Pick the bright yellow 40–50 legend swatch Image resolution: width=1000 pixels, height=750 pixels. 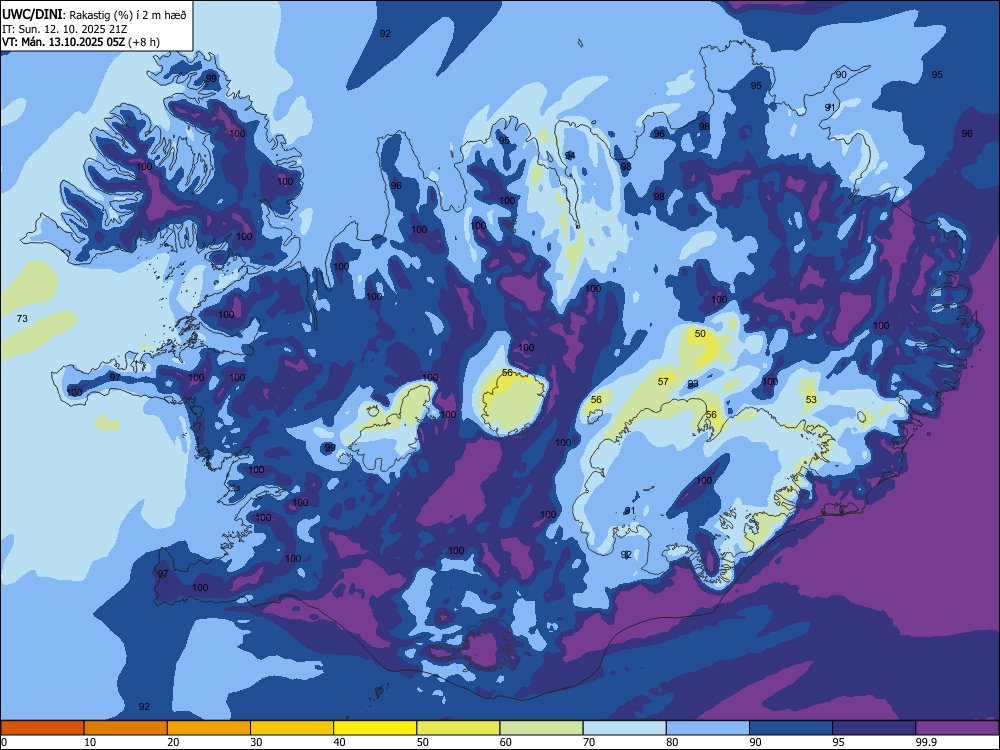click(x=375, y=728)
